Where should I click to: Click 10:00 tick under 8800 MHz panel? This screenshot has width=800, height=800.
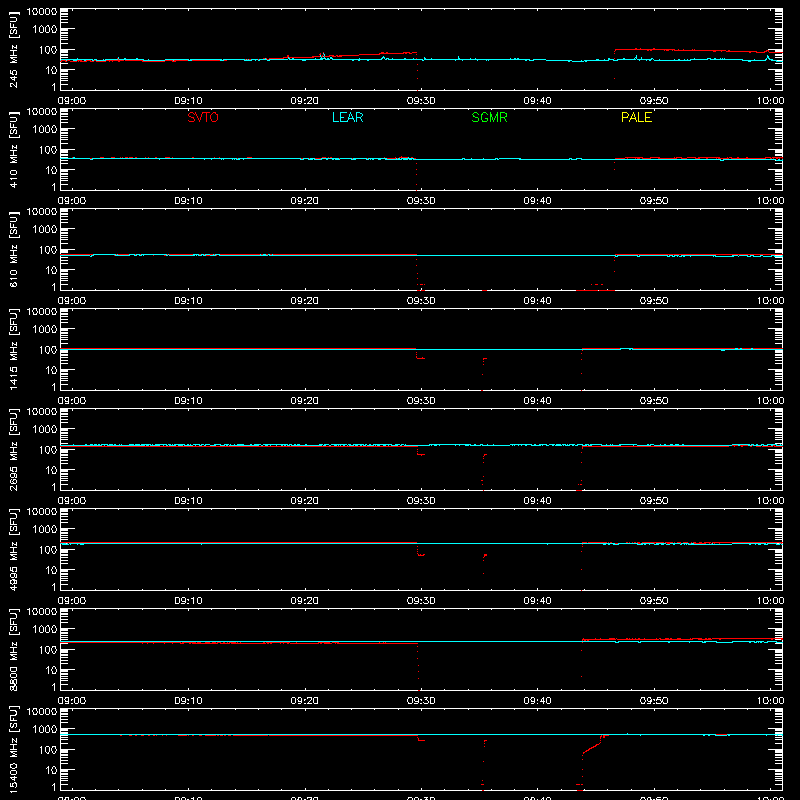coord(770,701)
